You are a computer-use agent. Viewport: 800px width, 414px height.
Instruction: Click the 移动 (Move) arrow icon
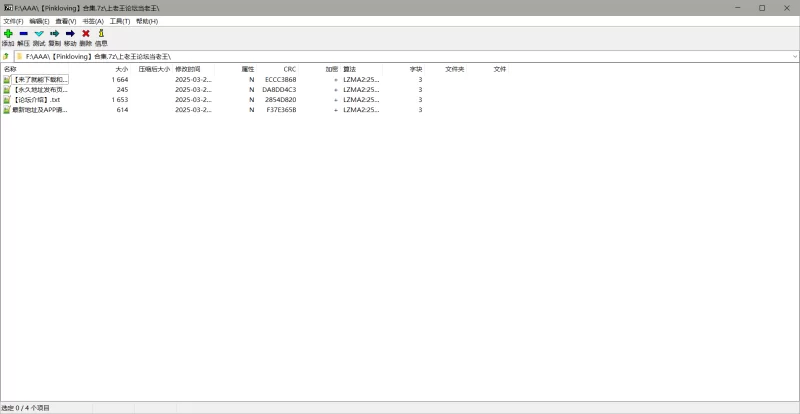70,34
